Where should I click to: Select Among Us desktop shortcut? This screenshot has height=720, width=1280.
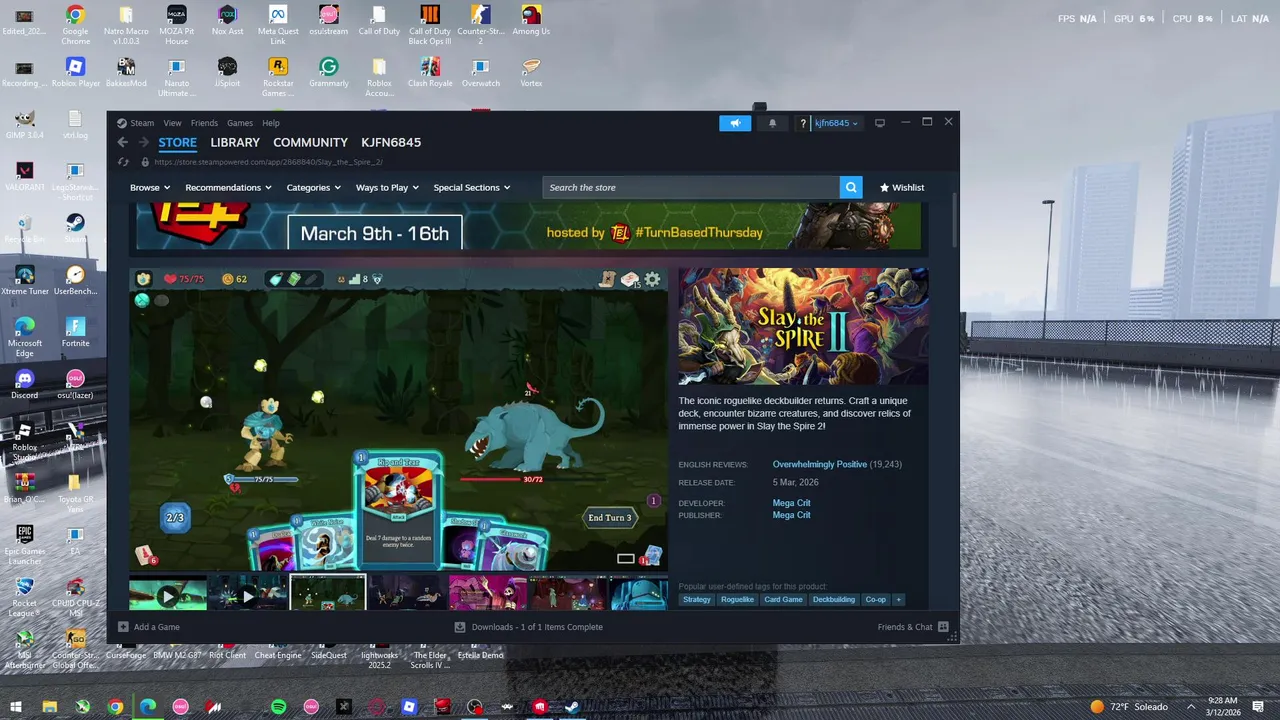coord(531,20)
